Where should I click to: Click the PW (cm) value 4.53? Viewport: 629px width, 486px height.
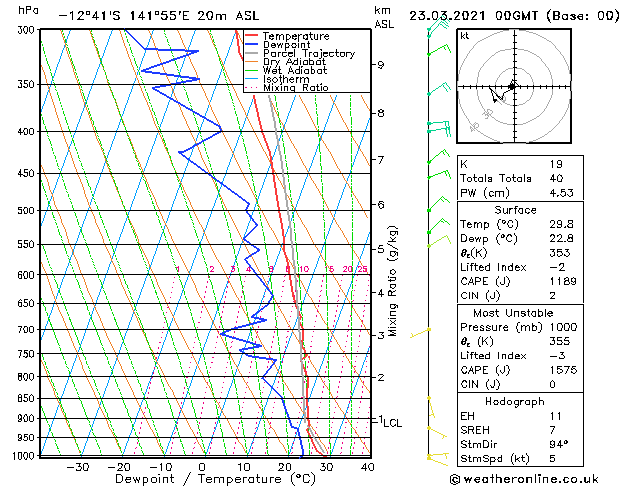(x=561, y=193)
